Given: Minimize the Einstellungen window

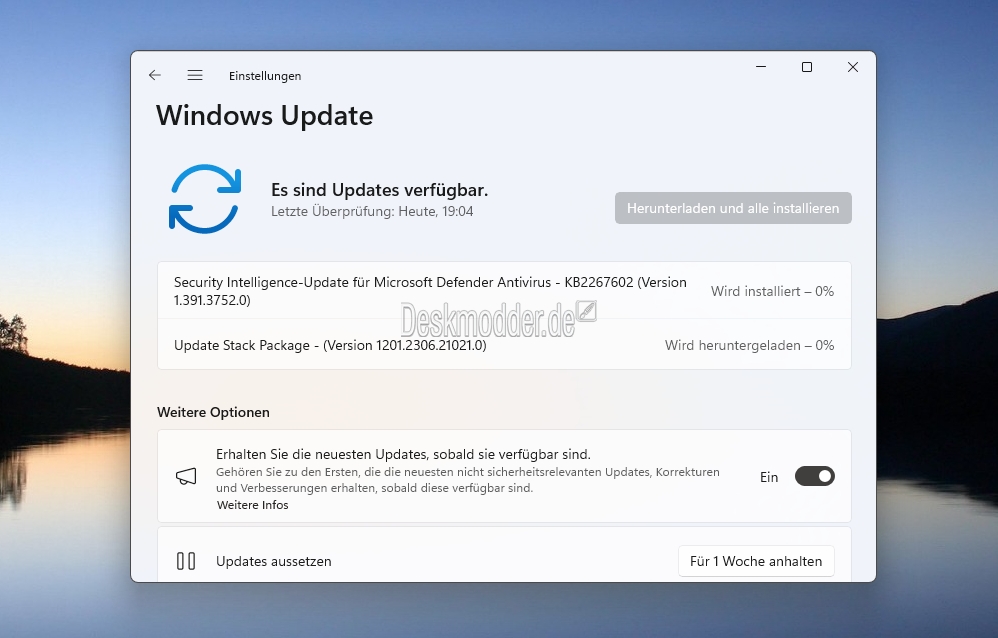Looking at the screenshot, I should 761,67.
